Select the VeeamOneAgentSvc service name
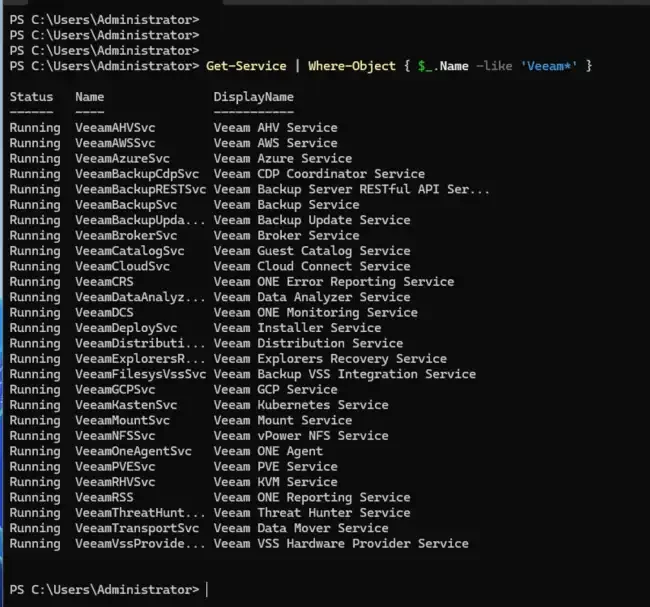650x607 pixels. (133, 452)
